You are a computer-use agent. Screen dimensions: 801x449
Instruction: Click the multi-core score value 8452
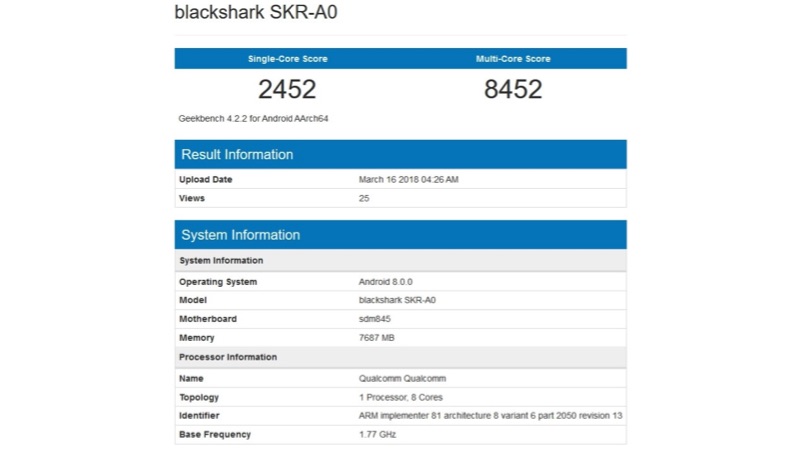click(513, 90)
